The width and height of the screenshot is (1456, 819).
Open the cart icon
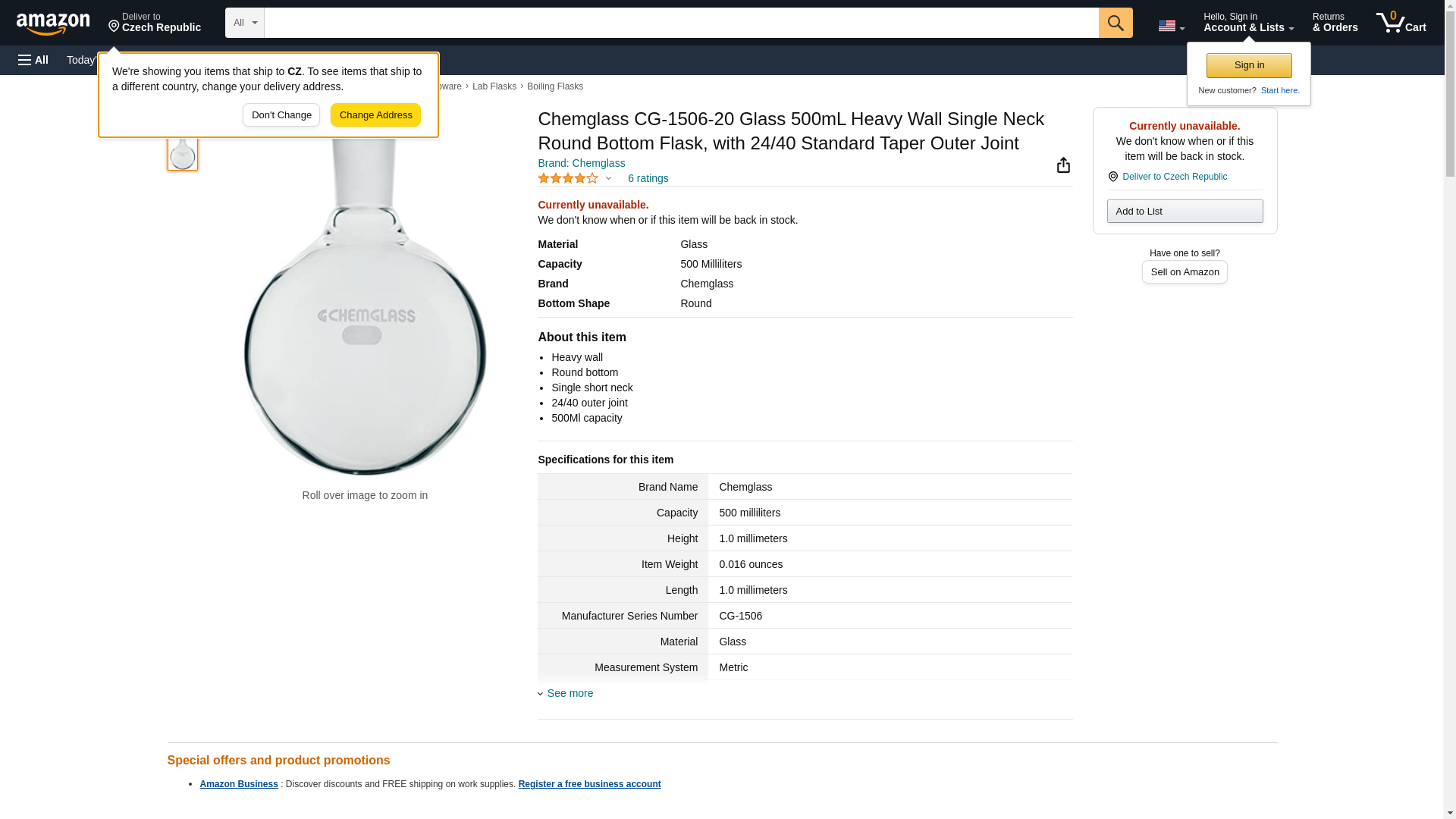tap(1401, 23)
